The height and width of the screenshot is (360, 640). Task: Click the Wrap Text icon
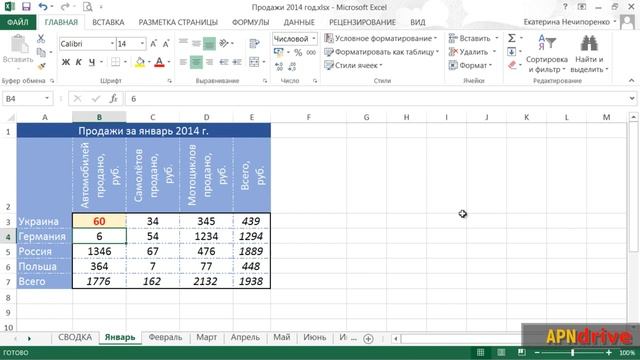[254, 43]
